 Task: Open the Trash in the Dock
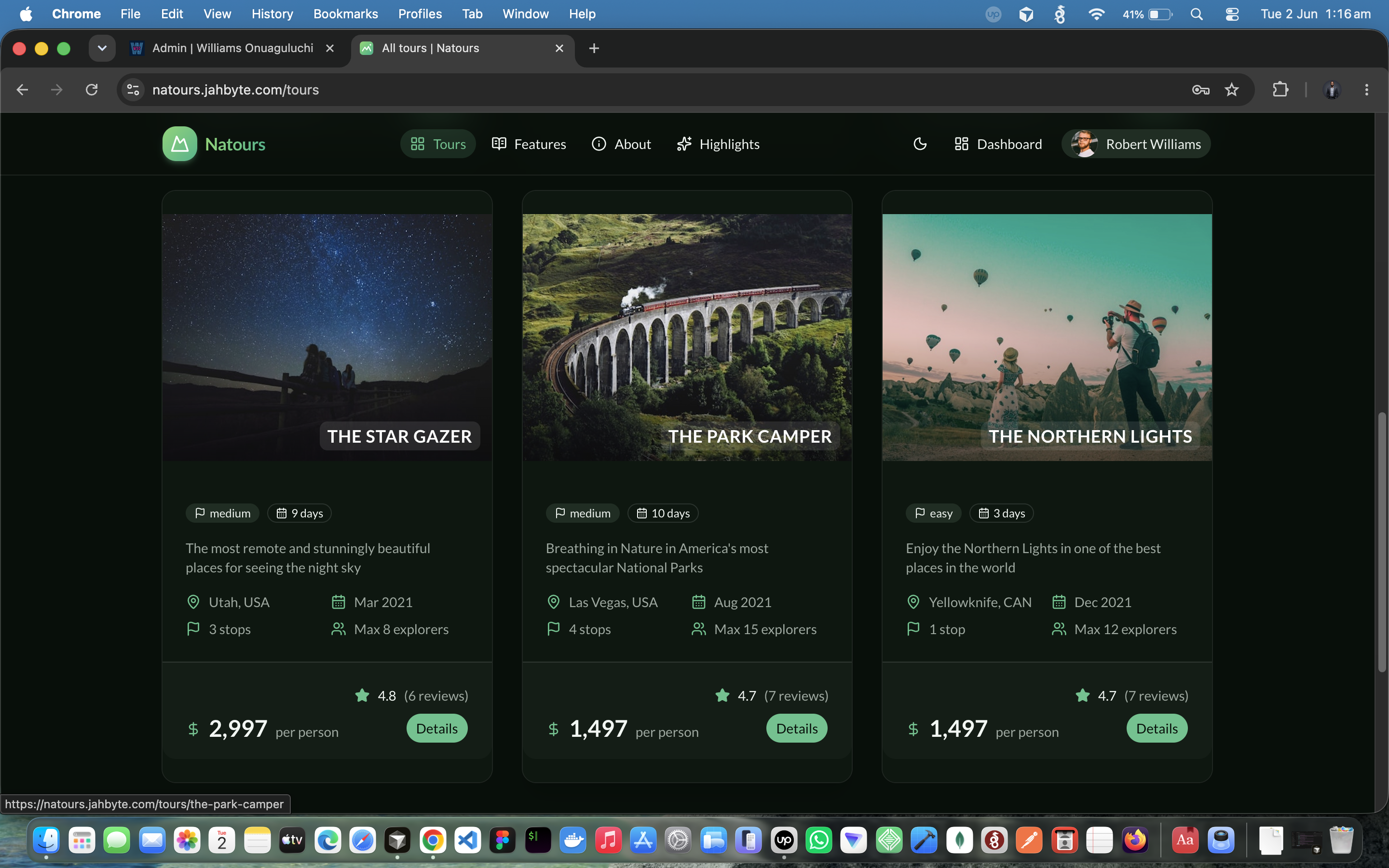[1341, 841]
